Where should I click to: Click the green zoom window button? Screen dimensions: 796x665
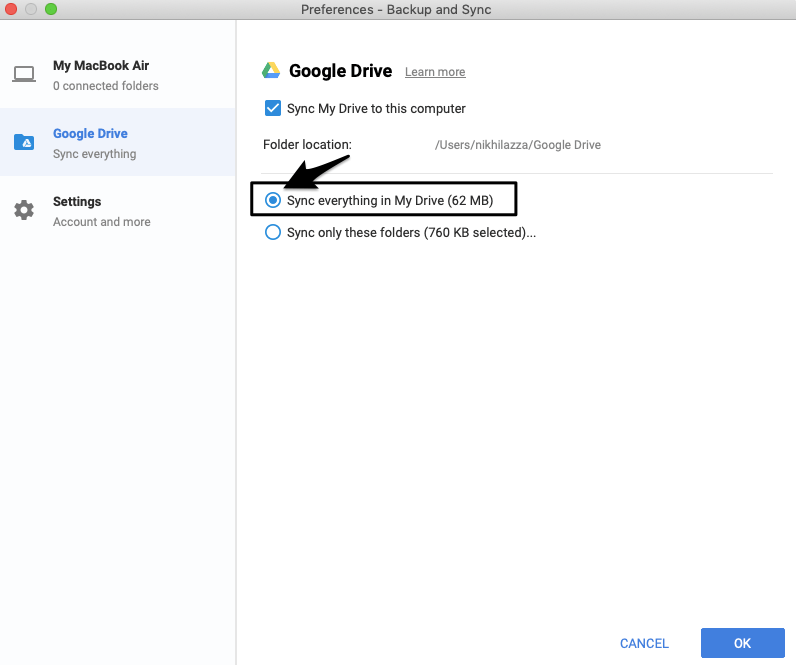(51, 9)
